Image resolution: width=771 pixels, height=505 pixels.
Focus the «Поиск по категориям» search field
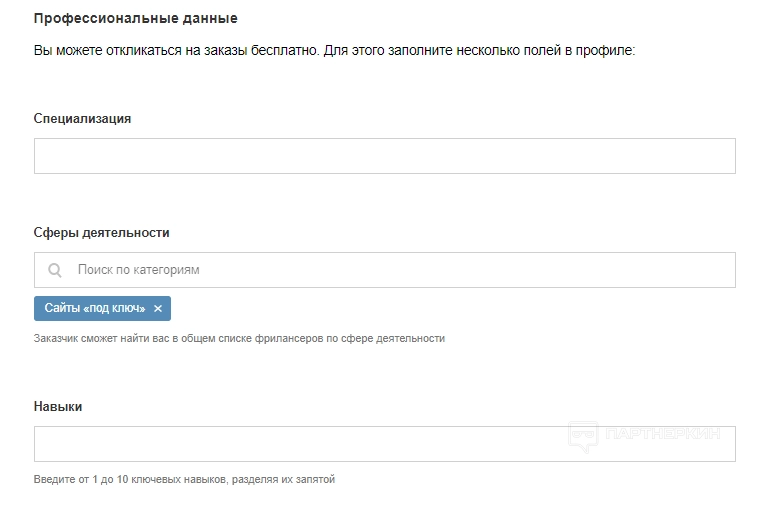(x=400, y=270)
